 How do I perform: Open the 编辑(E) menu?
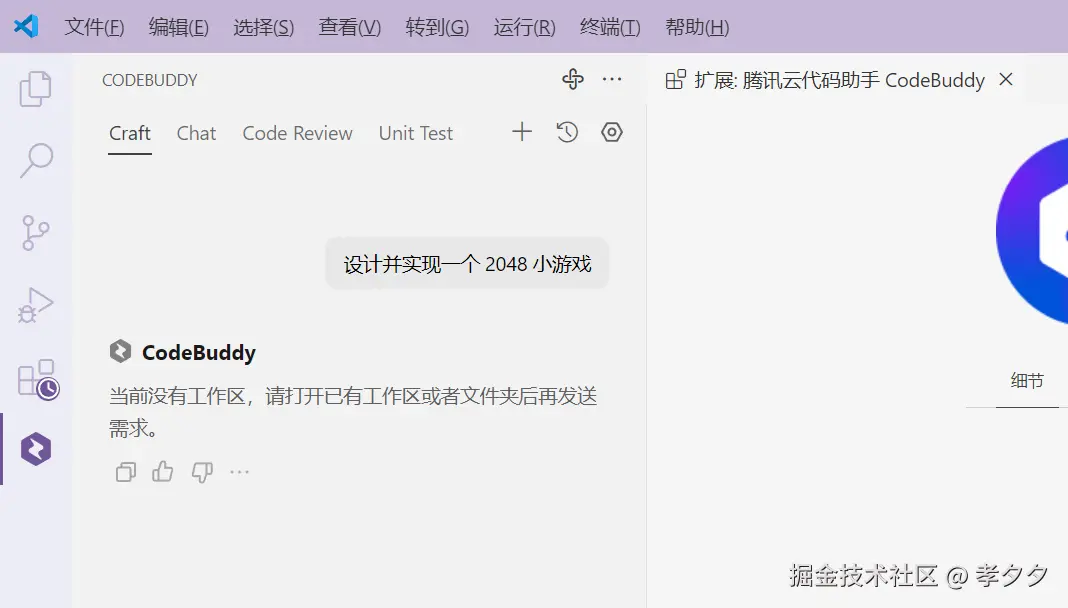click(x=178, y=27)
